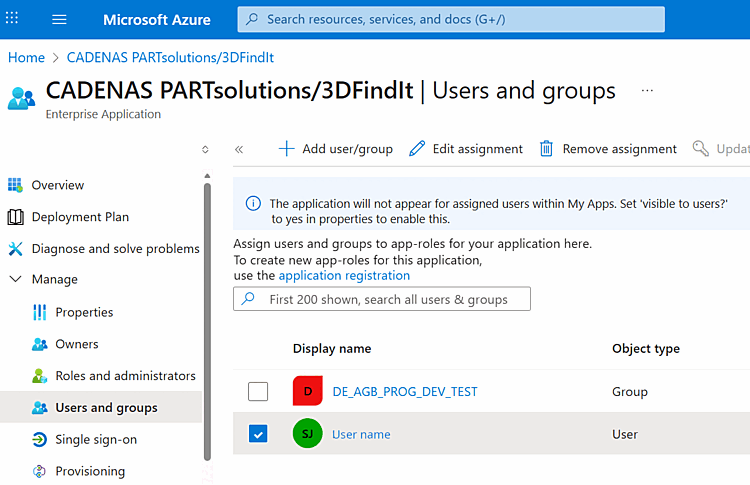Open Roles and administrators
750x485 pixels.
[x=125, y=376]
